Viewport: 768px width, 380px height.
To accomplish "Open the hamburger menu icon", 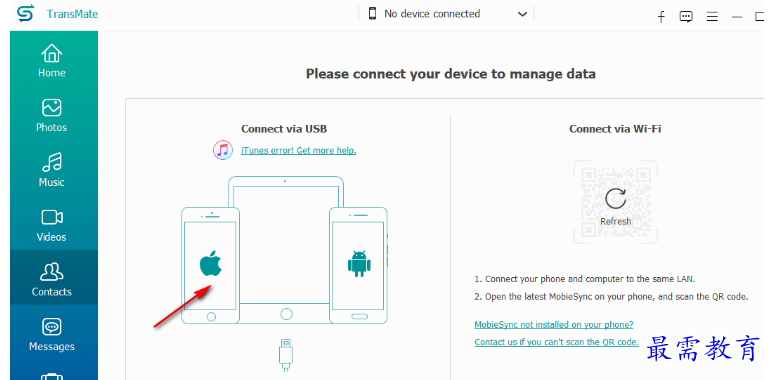I will click(712, 17).
